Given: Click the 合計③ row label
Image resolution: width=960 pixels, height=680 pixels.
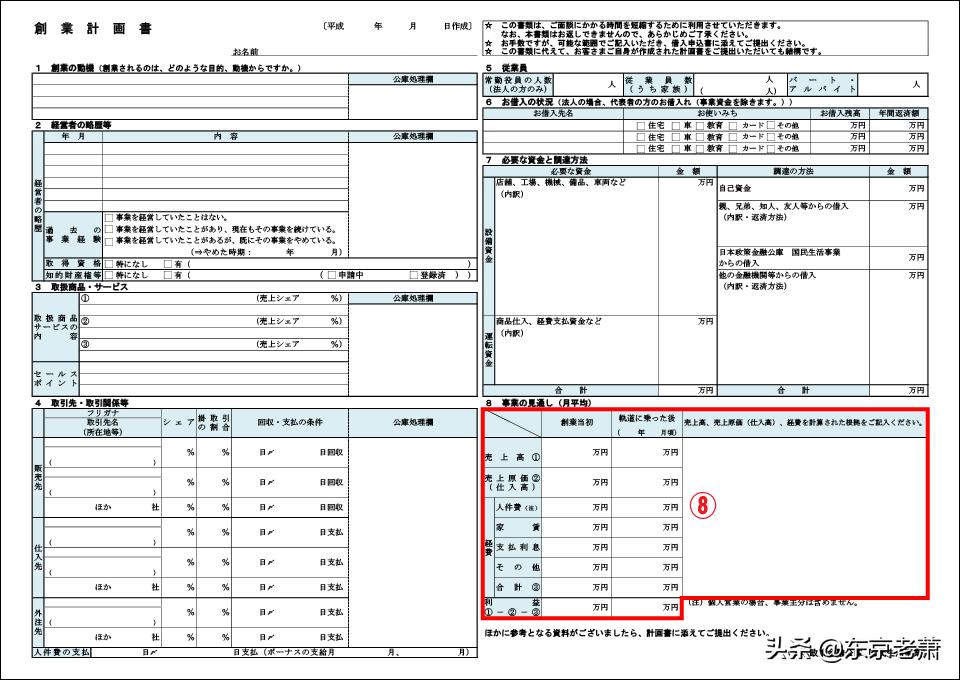Looking at the screenshot, I should click(518, 587).
